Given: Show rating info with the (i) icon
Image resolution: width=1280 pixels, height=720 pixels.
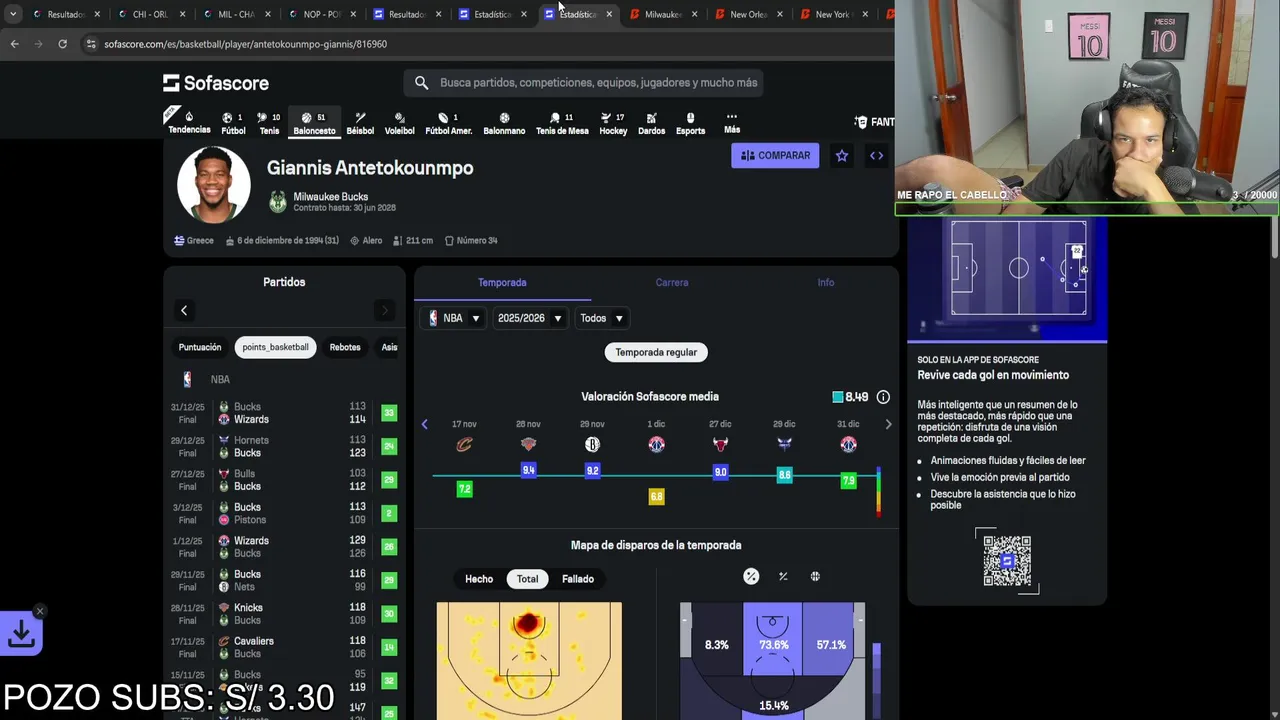Looking at the screenshot, I should (x=883, y=397).
